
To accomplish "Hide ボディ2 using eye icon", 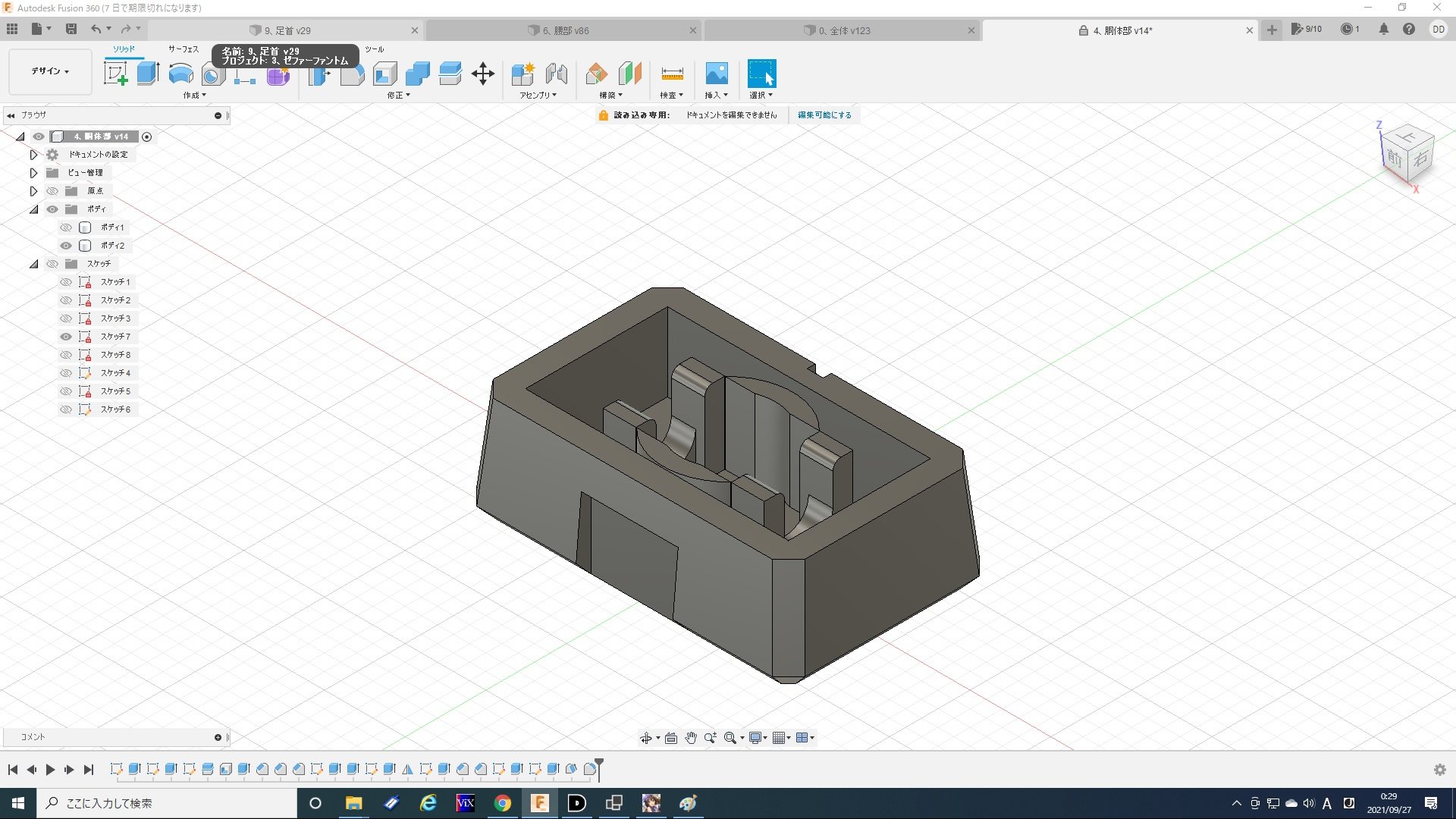I will click(66, 246).
